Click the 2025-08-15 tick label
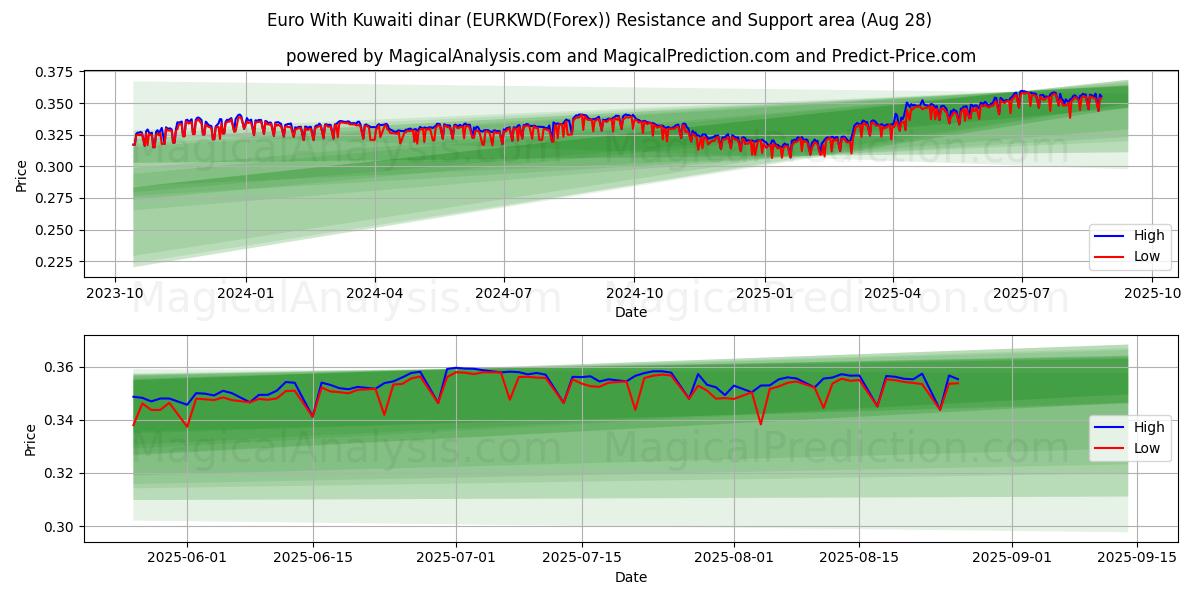Image resolution: width=1200 pixels, height=600 pixels. pyautogui.click(x=860, y=559)
